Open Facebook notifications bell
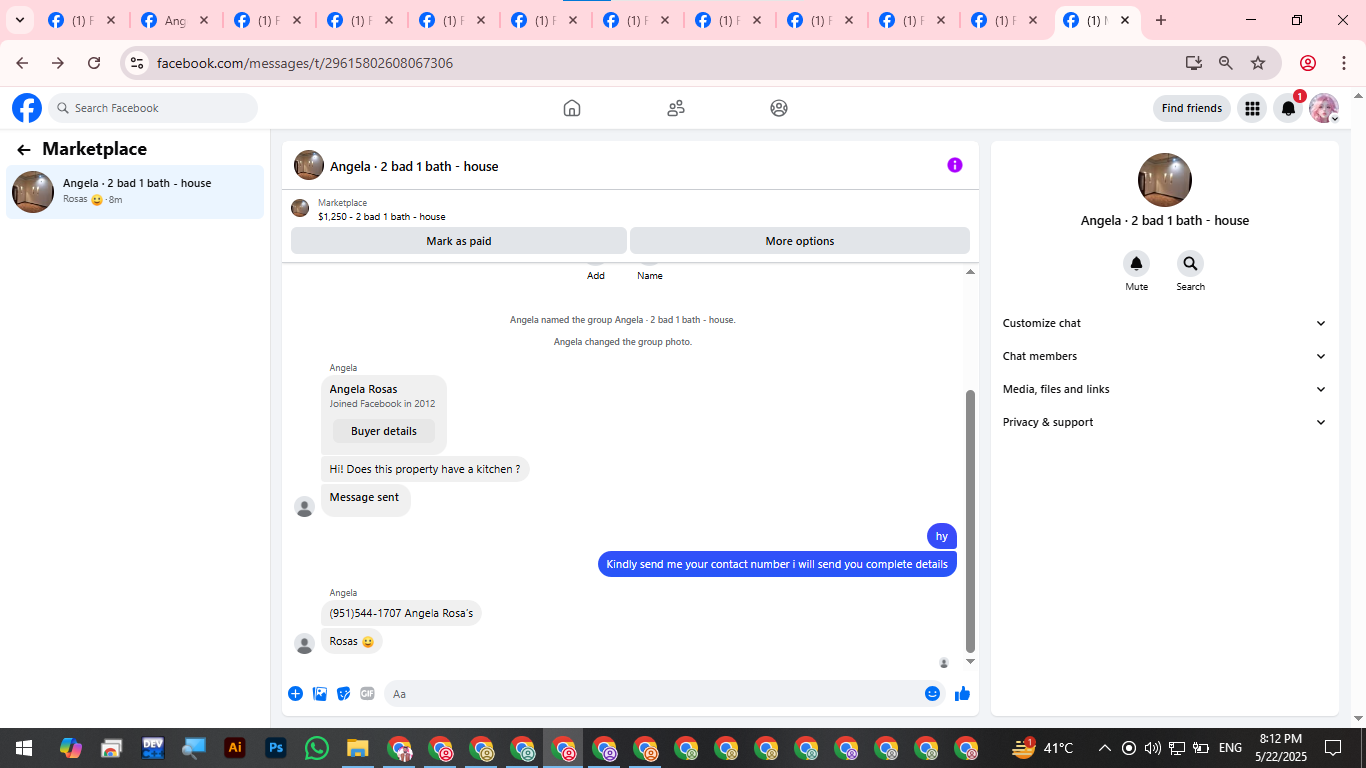Viewport: 1366px width, 768px height. (x=1289, y=108)
